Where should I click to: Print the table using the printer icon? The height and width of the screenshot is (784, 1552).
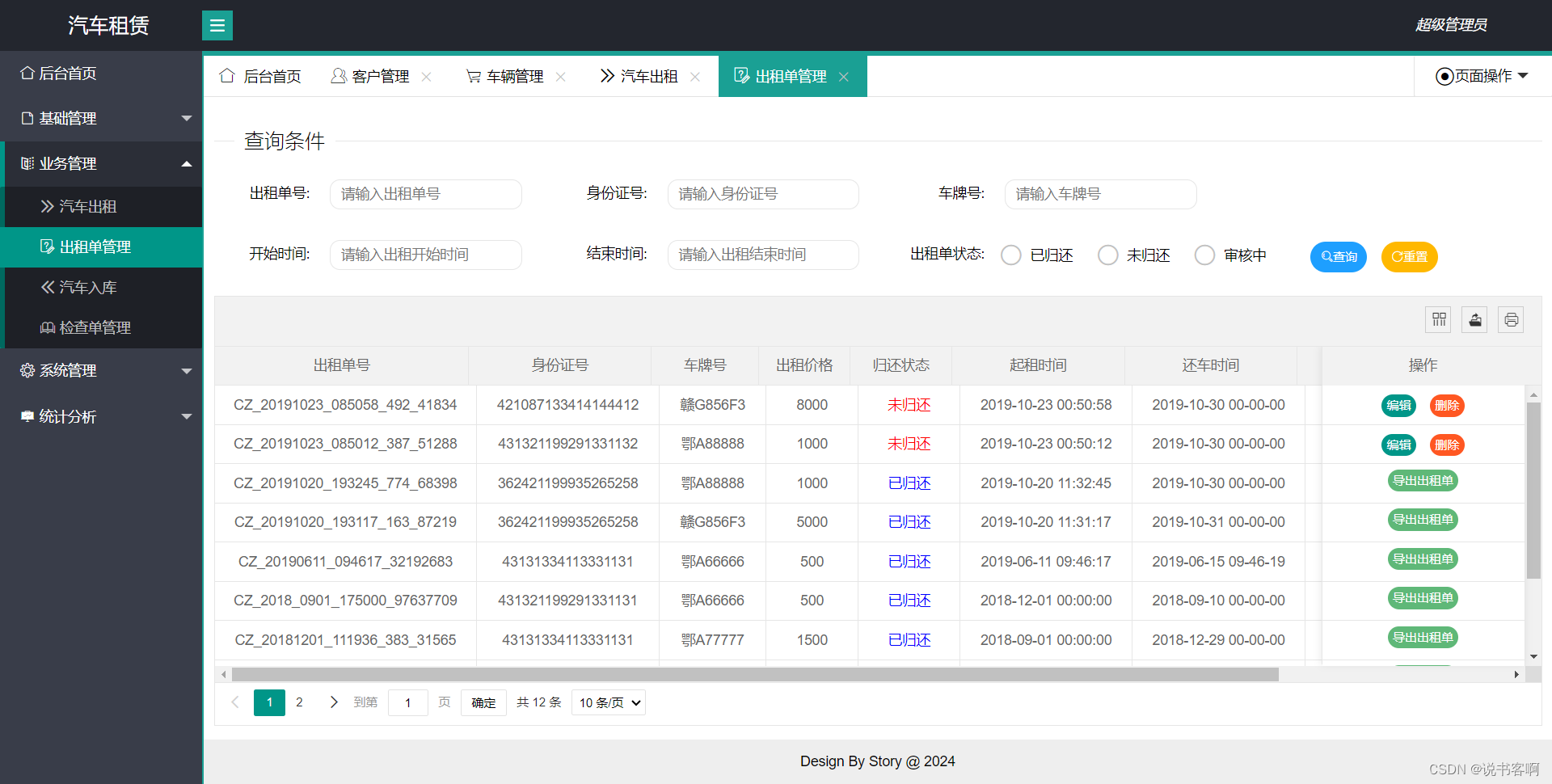(1511, 320)
